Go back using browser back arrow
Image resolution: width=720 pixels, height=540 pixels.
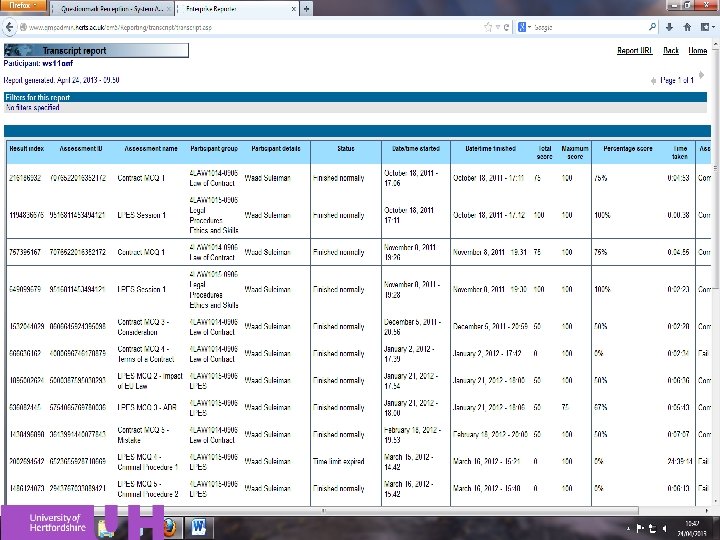pyautogui.click(x=9, y=27)
